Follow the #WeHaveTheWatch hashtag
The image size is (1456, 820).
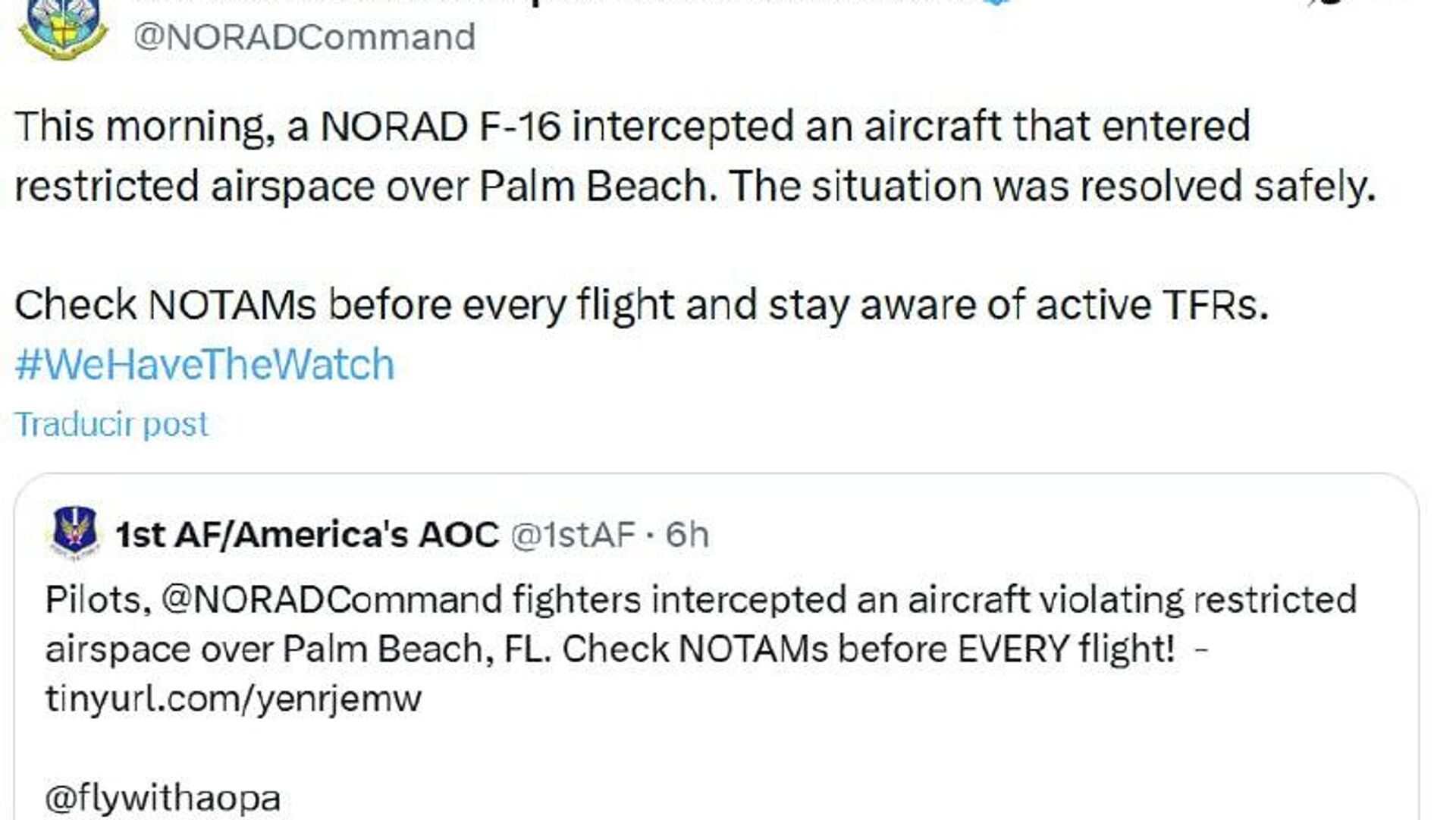click(205, 365)
